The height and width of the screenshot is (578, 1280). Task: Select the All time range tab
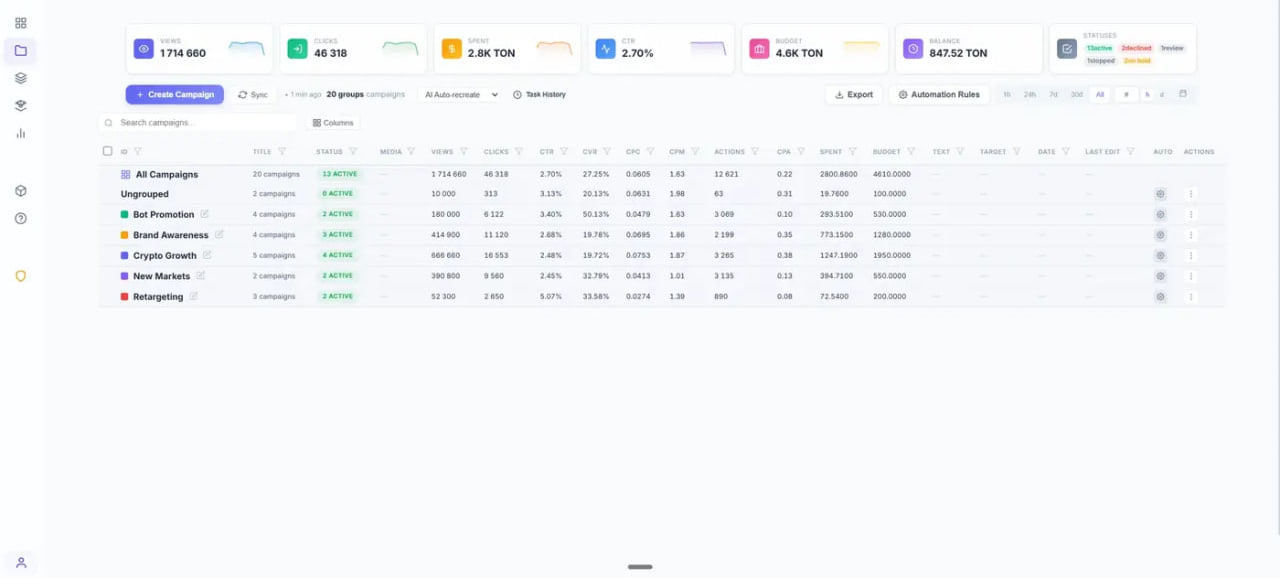click(1100, 94)
